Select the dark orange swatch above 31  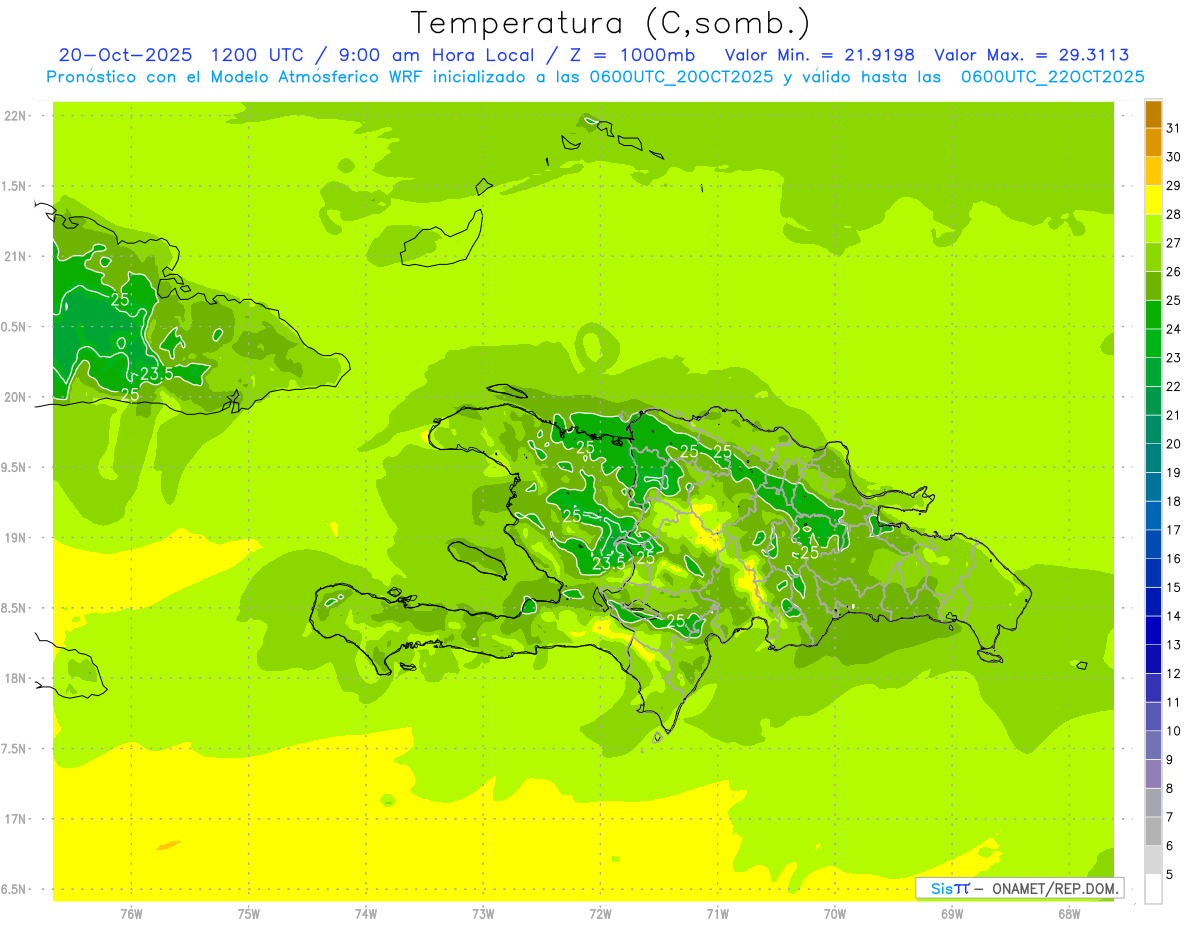[1153, 113]
